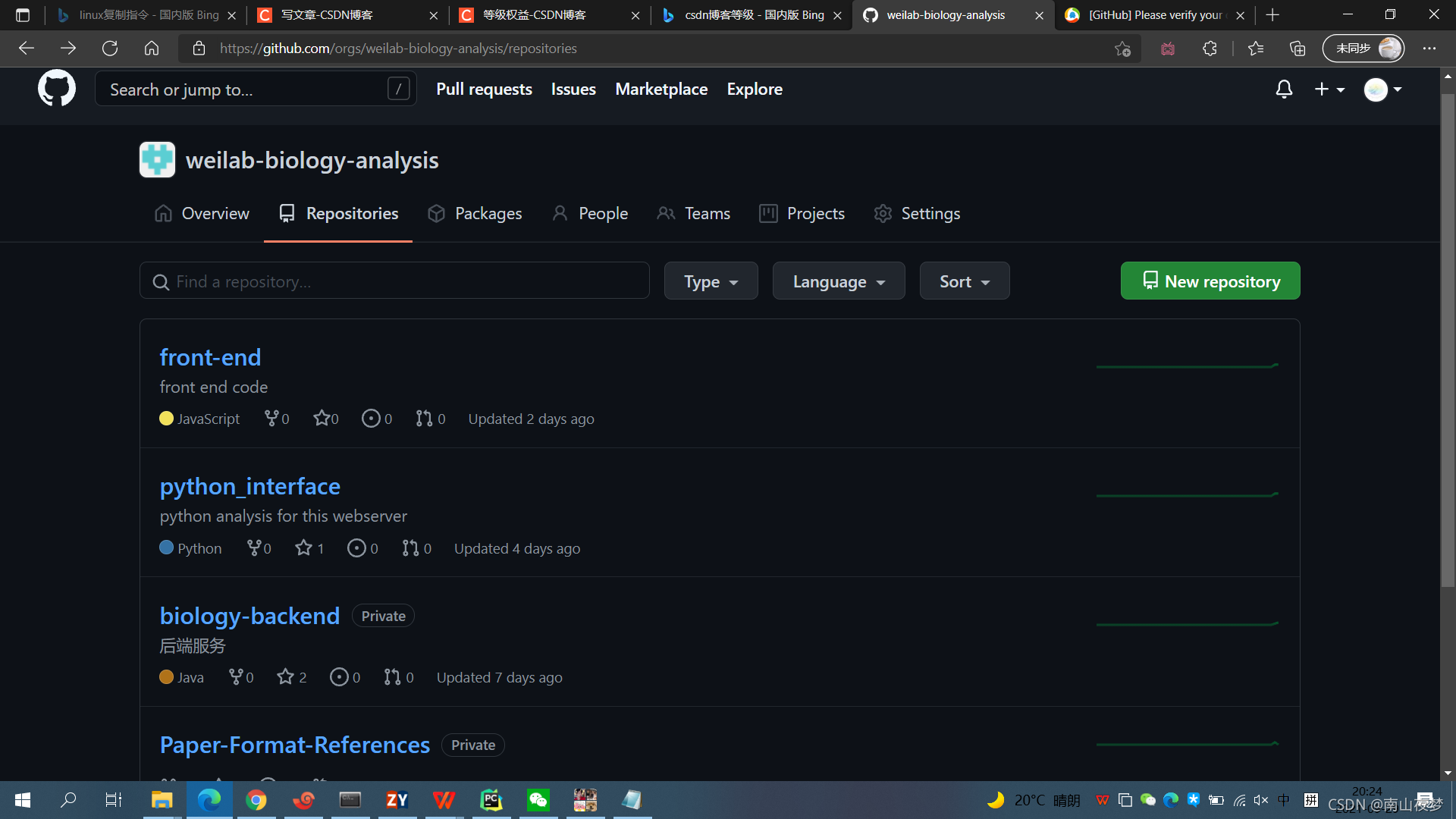Click the browser home icon
The image size is (1456, 819).
[152, 49]
